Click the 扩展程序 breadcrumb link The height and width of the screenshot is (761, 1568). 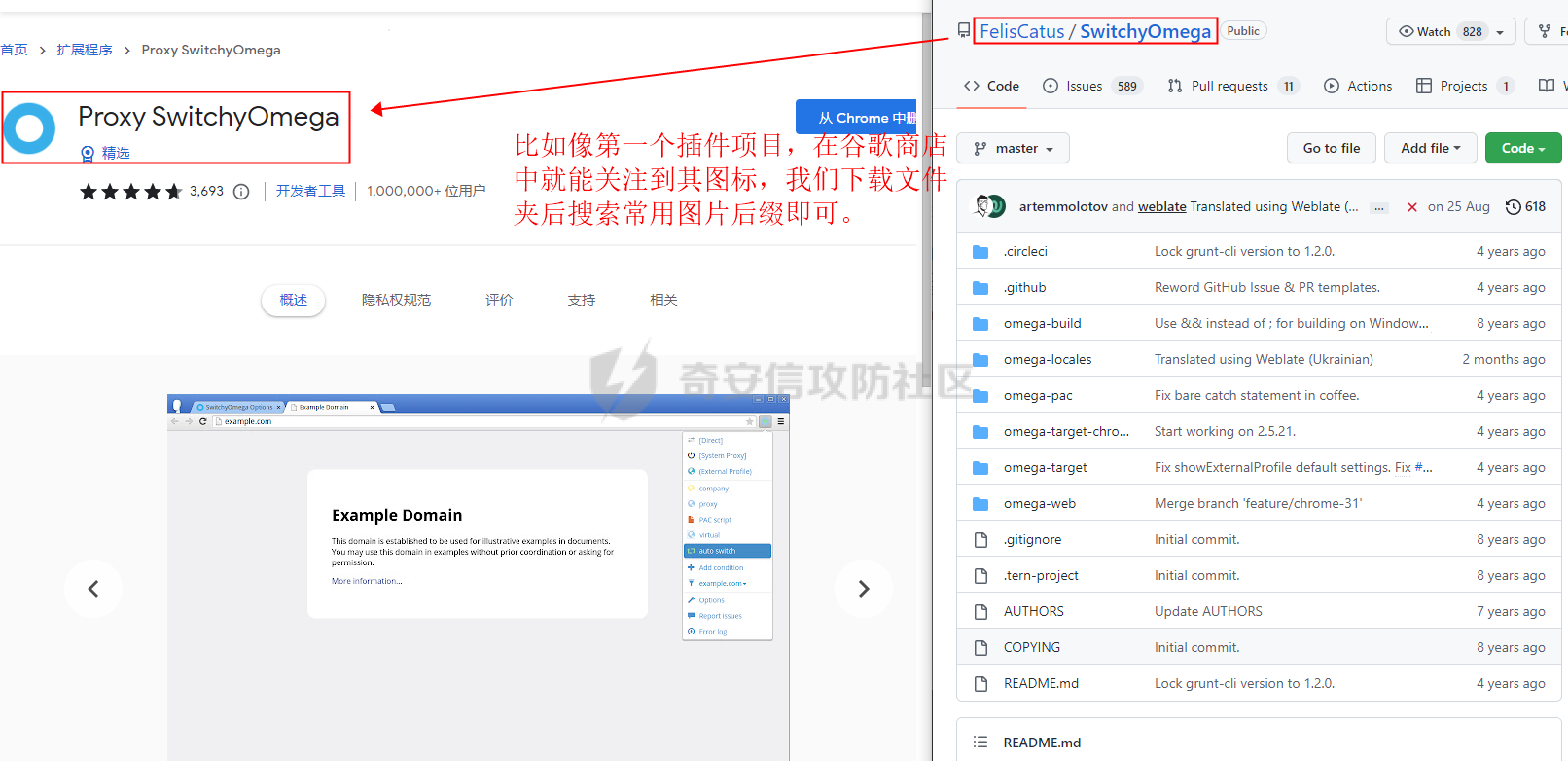(85, 50)
